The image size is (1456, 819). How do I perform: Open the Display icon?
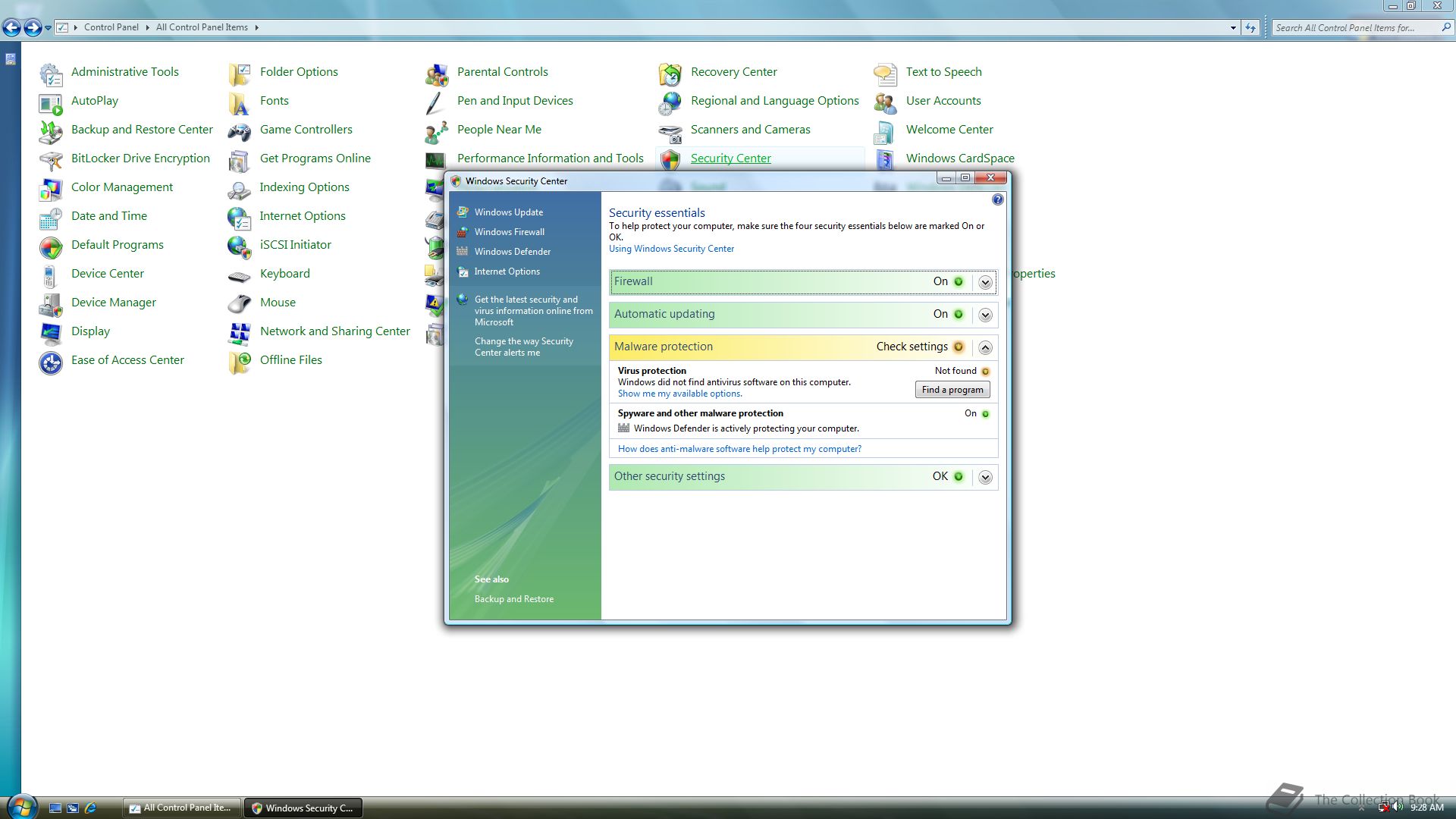pos(51,333)
